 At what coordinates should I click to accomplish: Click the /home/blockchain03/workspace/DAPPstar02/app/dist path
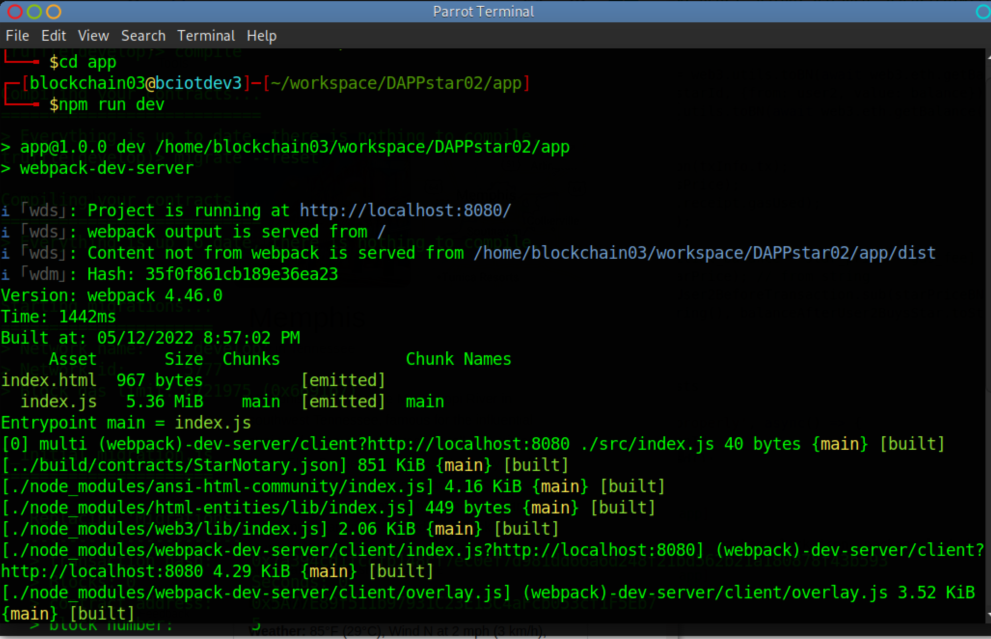(704, 253)
